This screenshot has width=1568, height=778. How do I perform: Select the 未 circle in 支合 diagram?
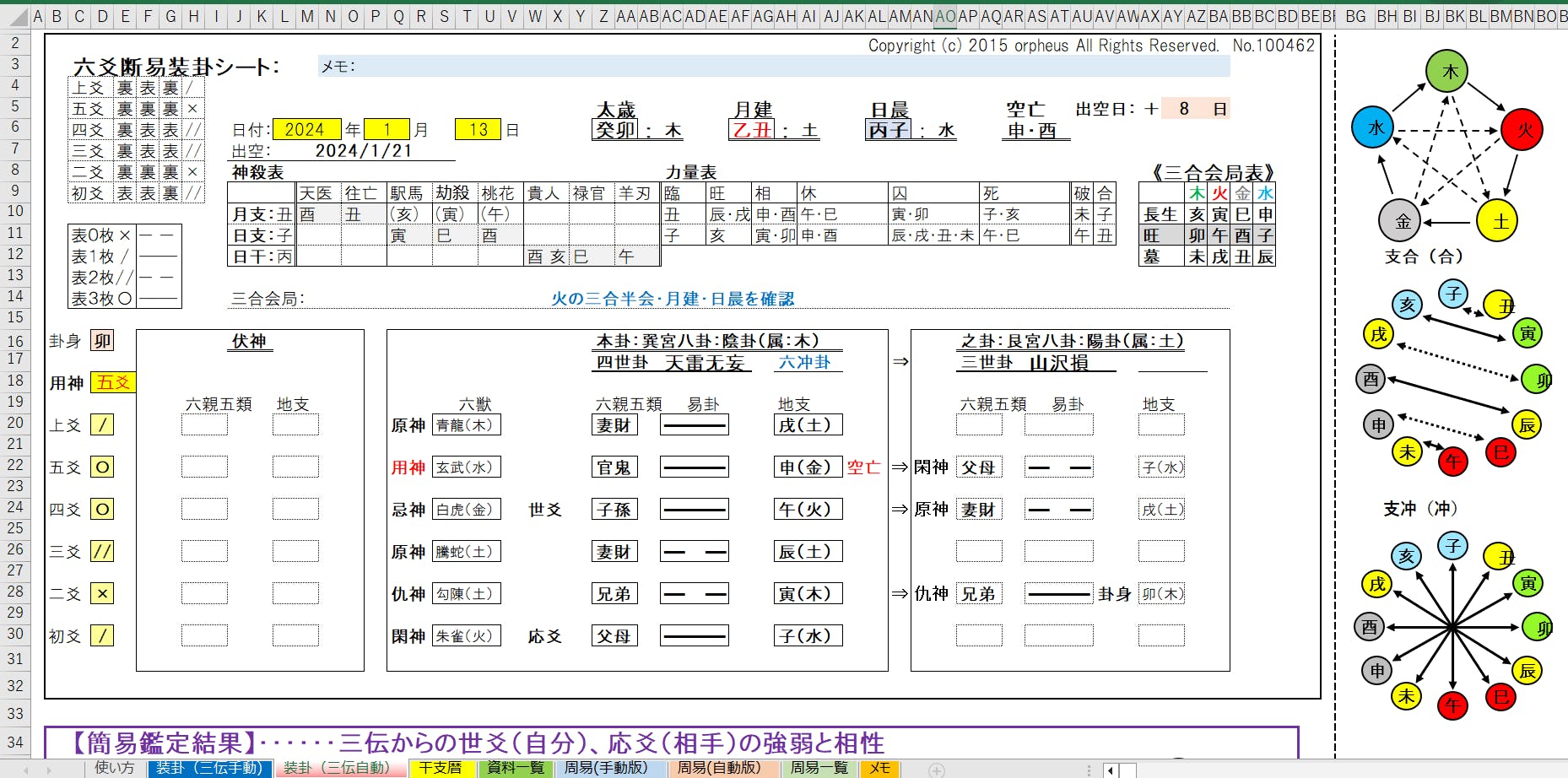1407,452
